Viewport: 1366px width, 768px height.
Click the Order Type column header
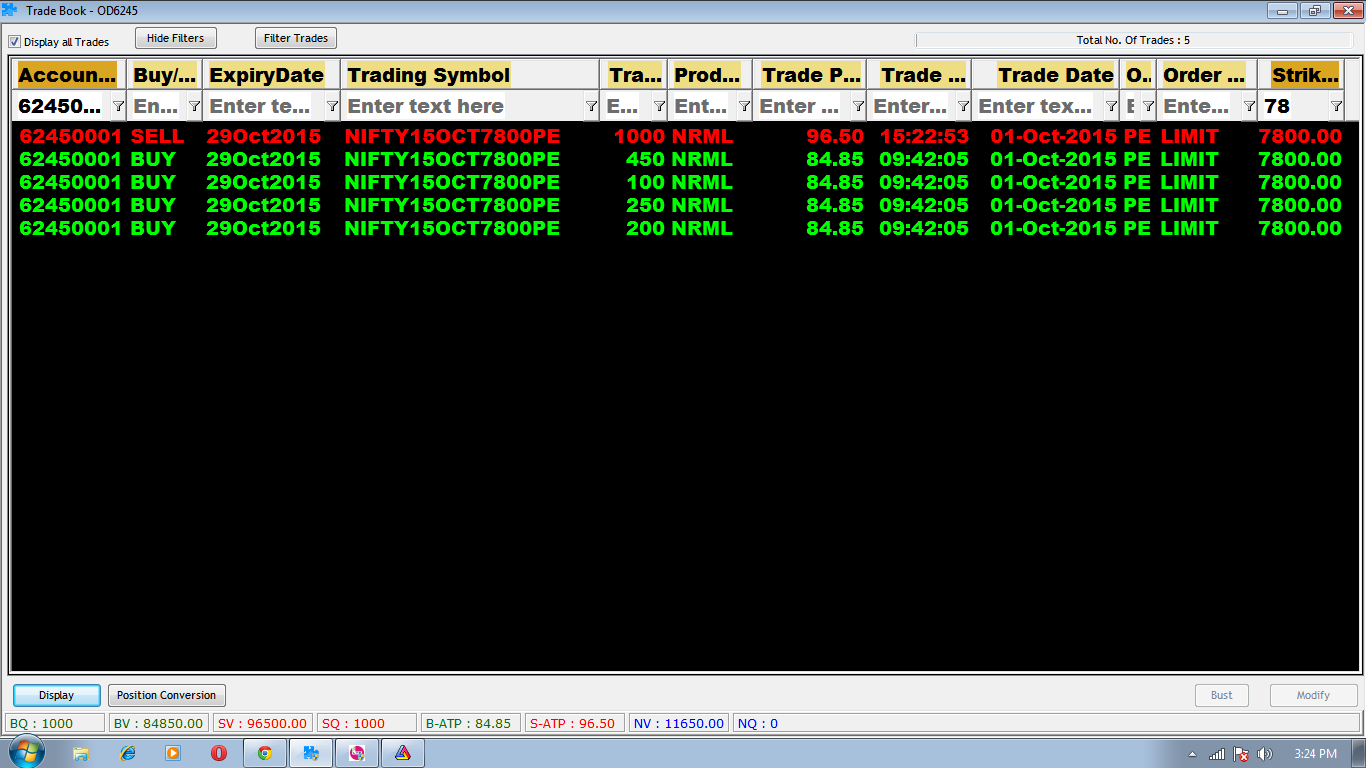pyautogui.click(x=1207, y=75)
